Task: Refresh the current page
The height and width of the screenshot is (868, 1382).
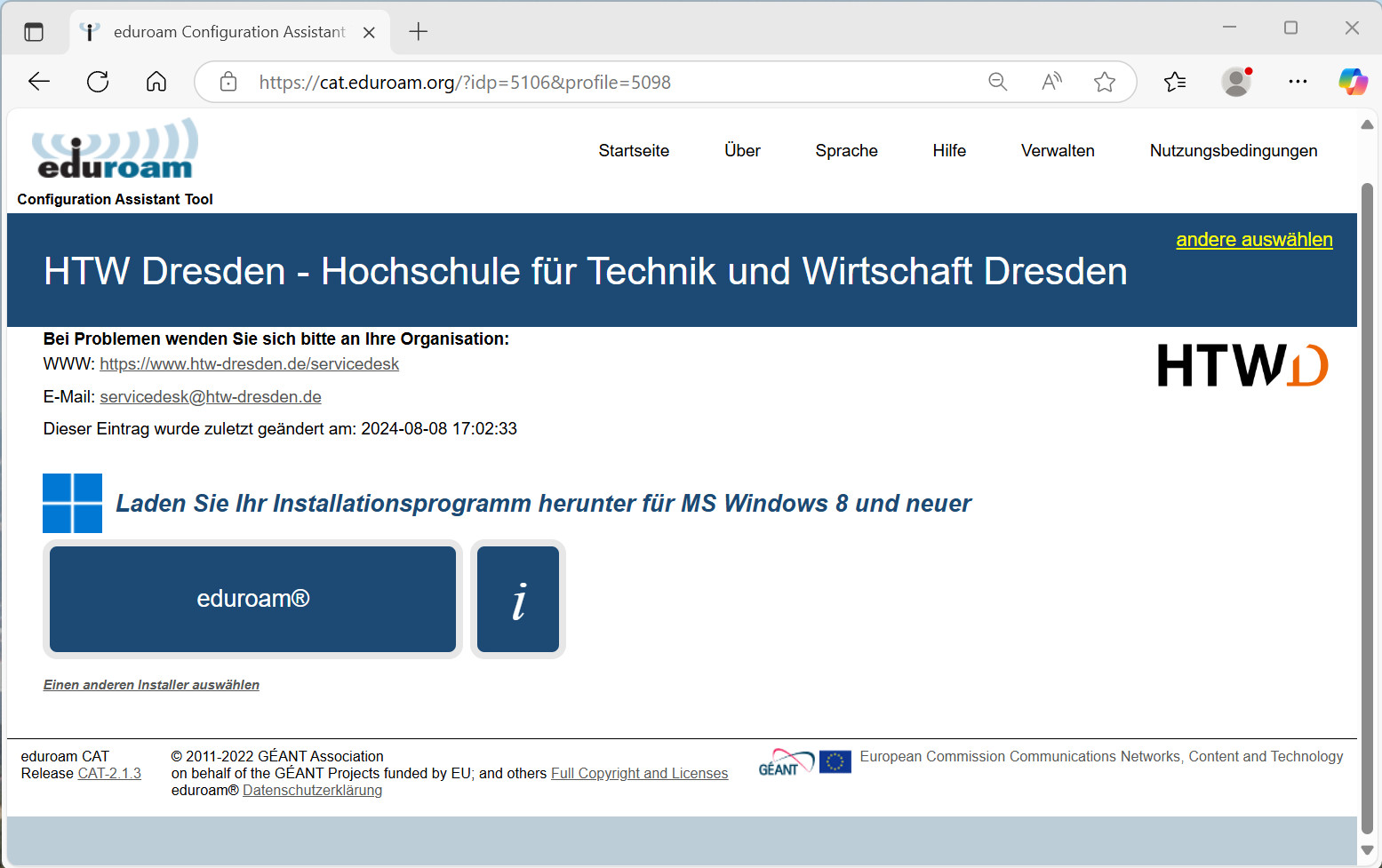Action: 98,82
